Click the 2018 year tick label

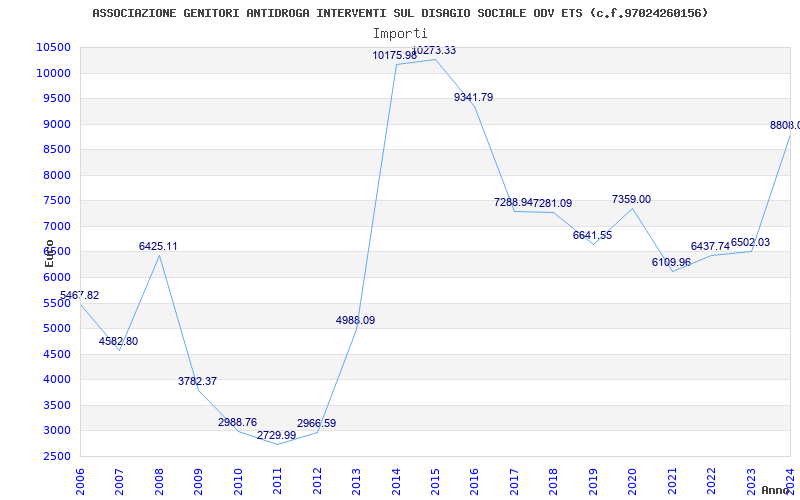(554, 482)
